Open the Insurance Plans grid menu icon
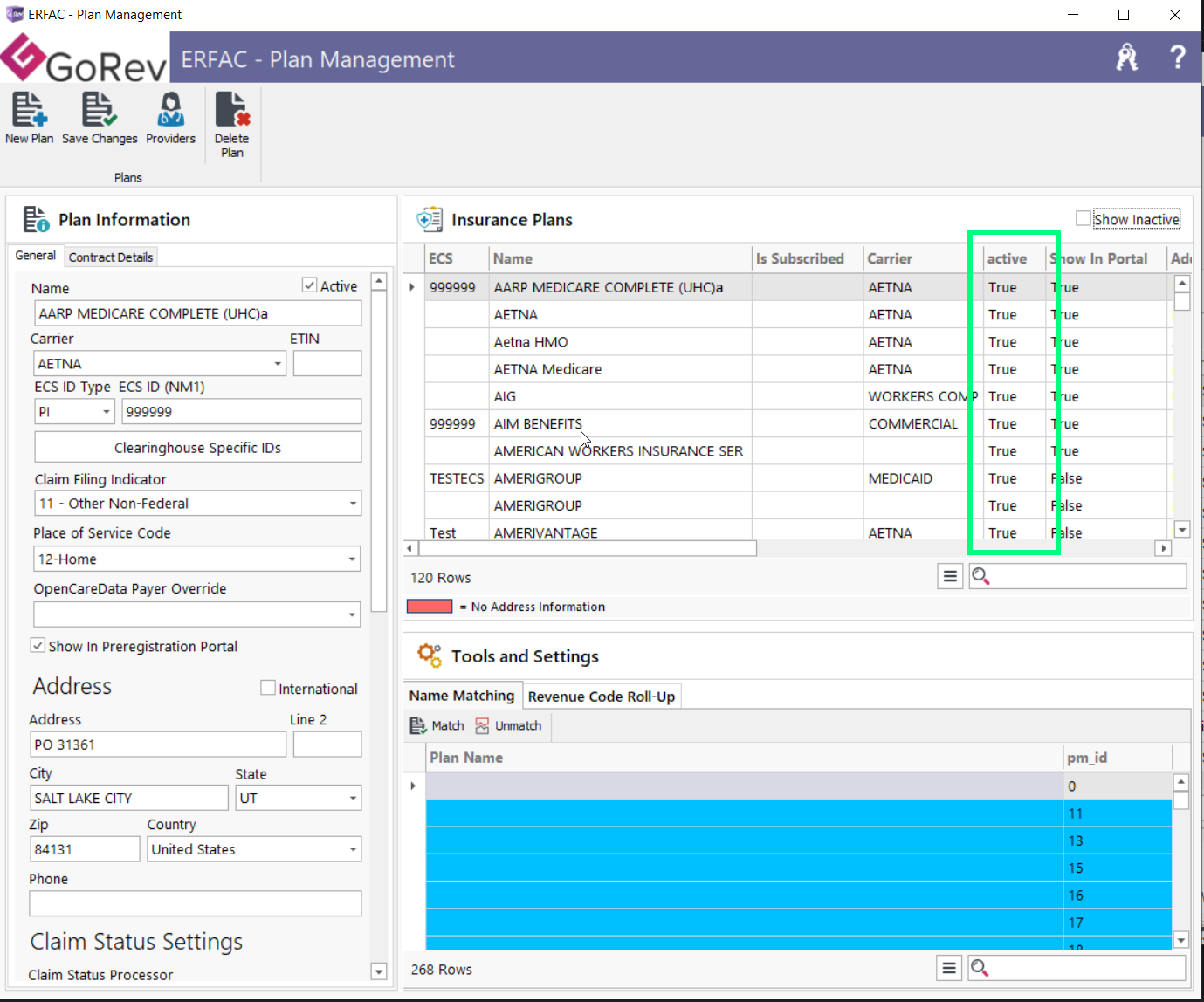1204x1002 pixels. tap(950, 576)
